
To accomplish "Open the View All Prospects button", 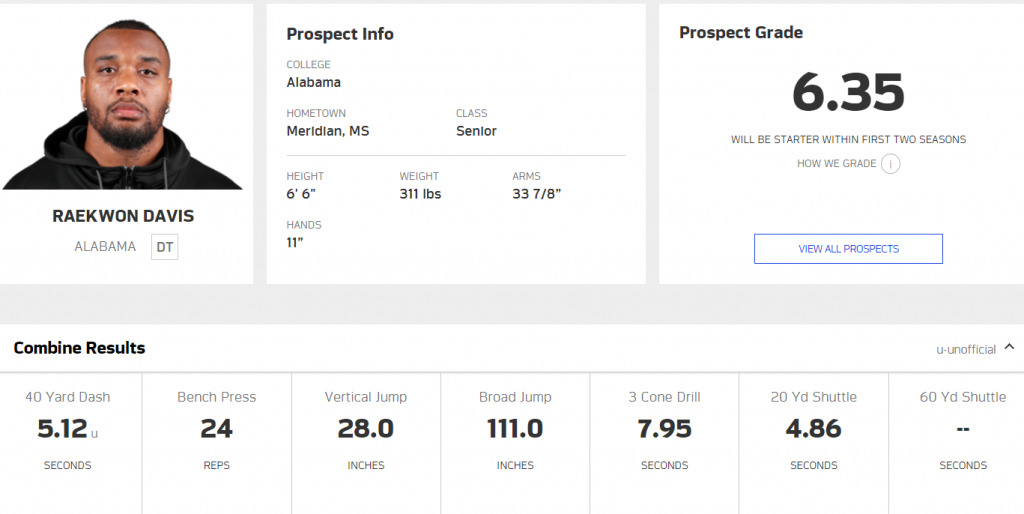I will tap(848, 249).
